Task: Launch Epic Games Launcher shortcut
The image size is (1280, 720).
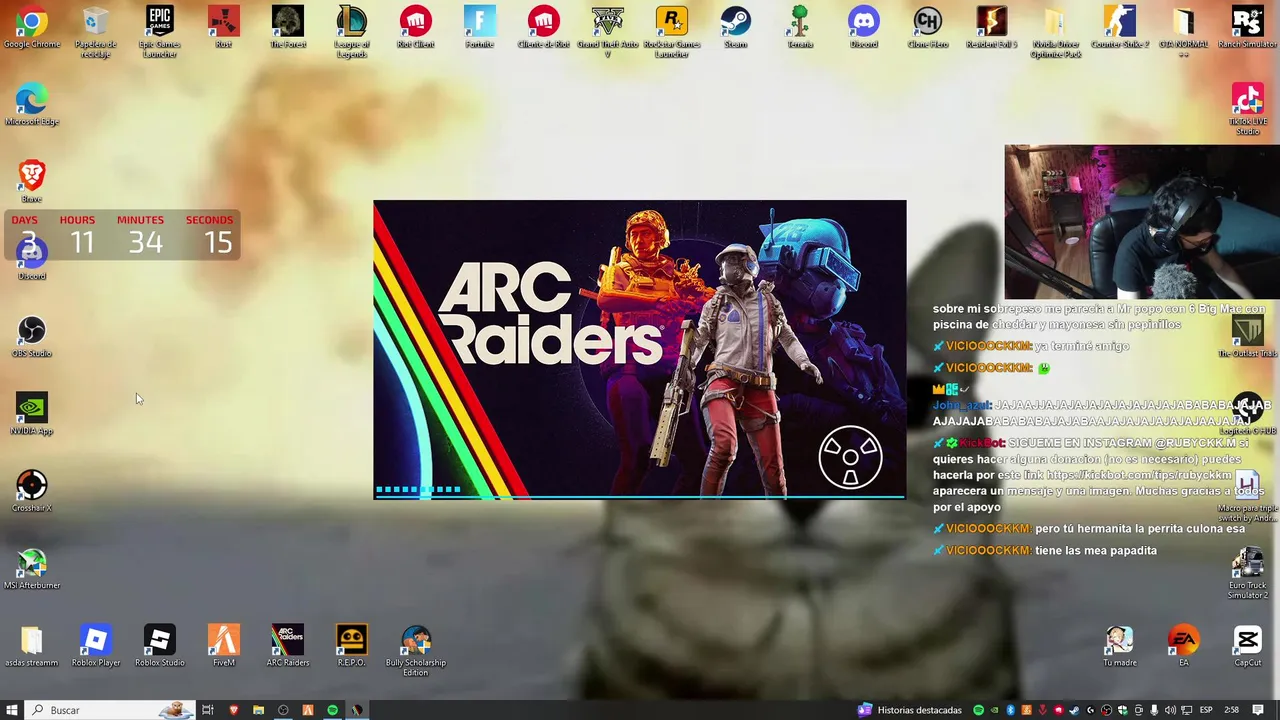Action: [160, 32]
